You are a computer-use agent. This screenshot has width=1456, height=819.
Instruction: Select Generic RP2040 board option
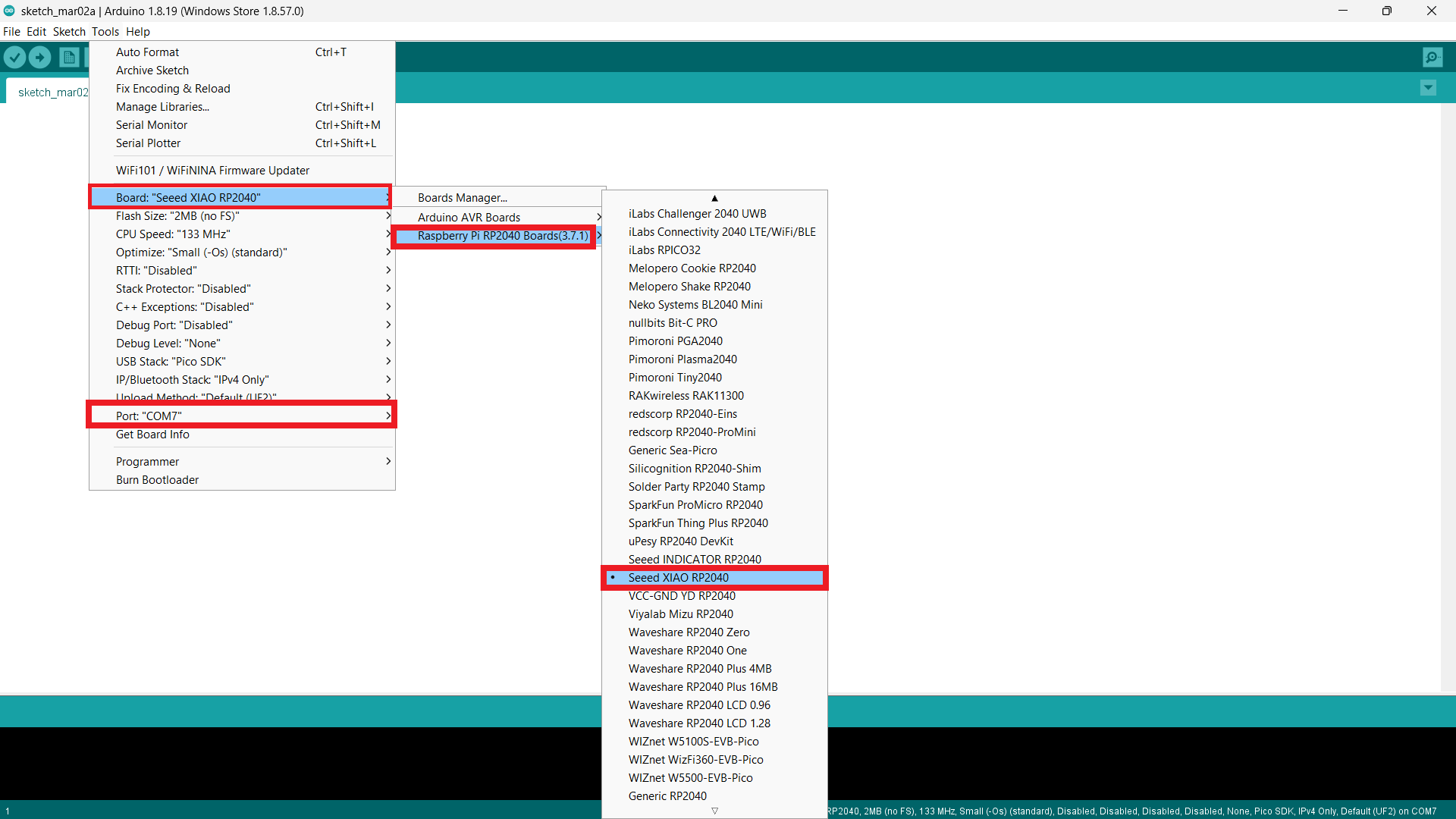coord(667,796)
